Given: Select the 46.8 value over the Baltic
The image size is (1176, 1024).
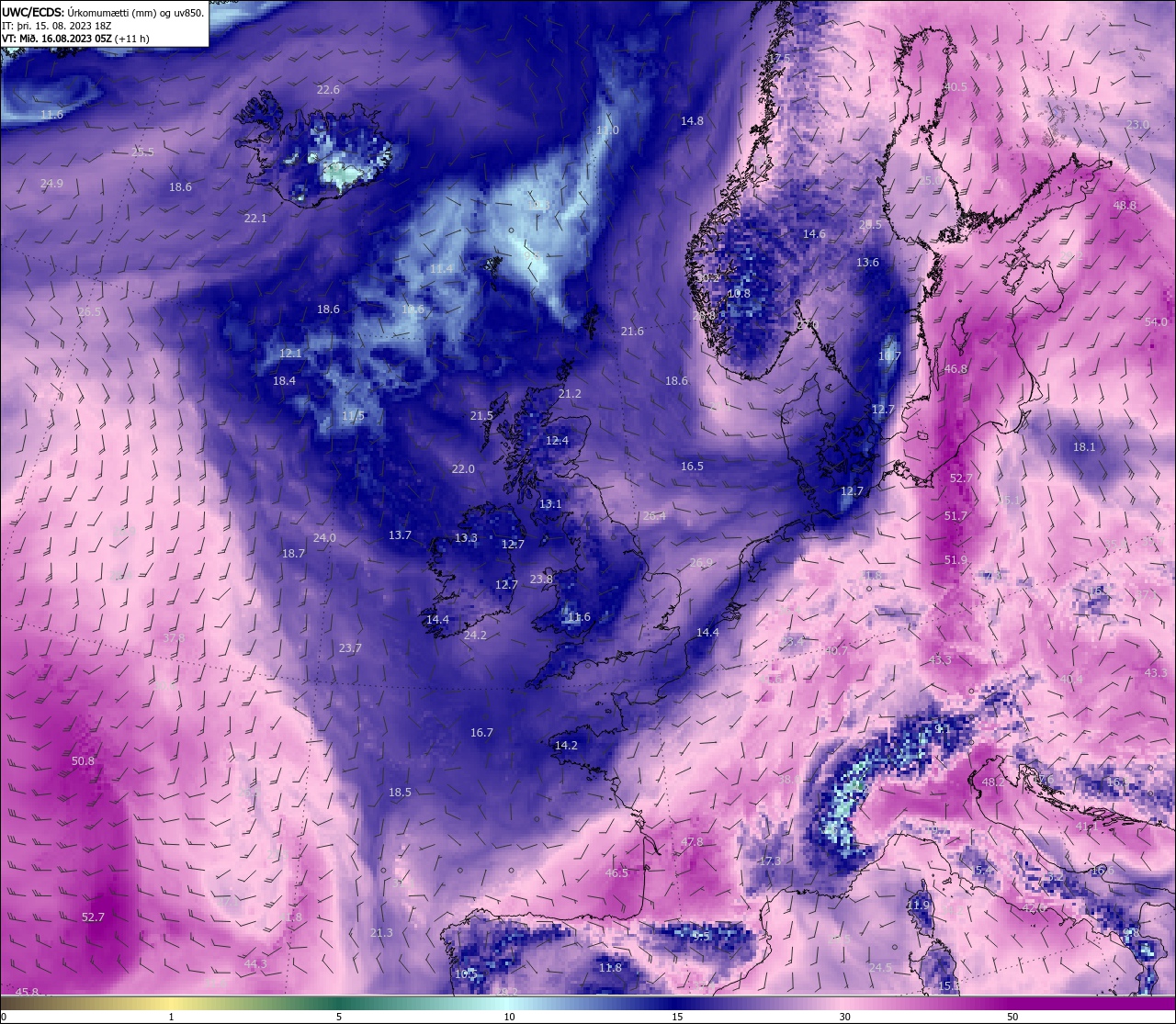Looking at the screenshot, I should [955, 369].
